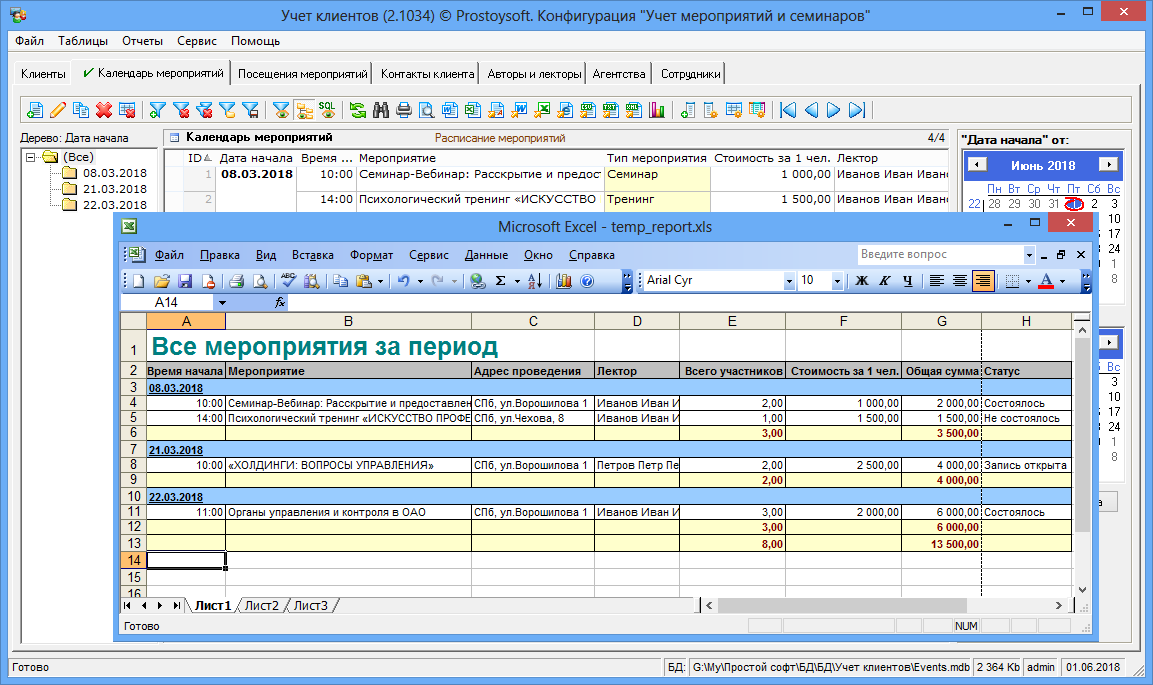
Task: Click Excel spelling check ABC icon
Action: [288, 281]
